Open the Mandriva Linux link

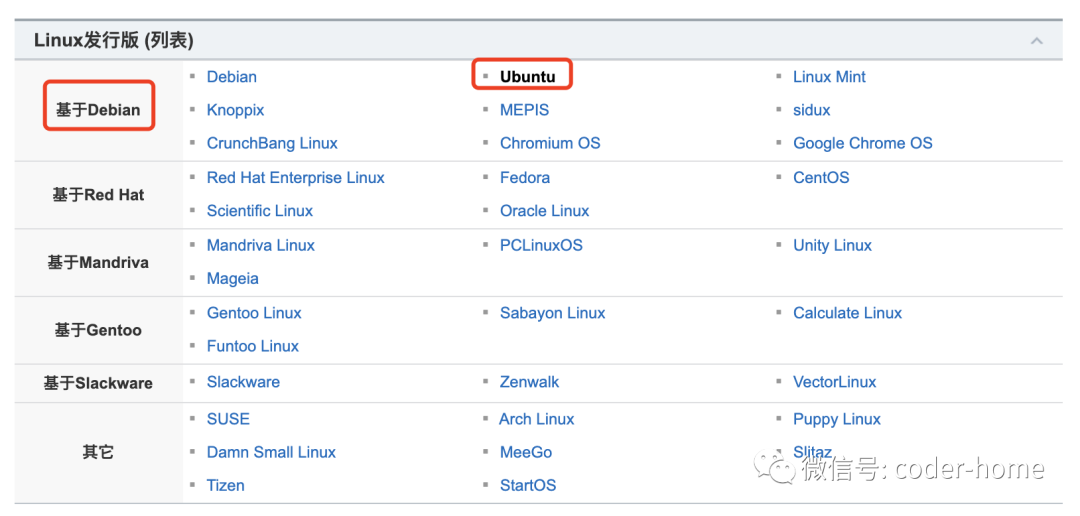point(260,245)
